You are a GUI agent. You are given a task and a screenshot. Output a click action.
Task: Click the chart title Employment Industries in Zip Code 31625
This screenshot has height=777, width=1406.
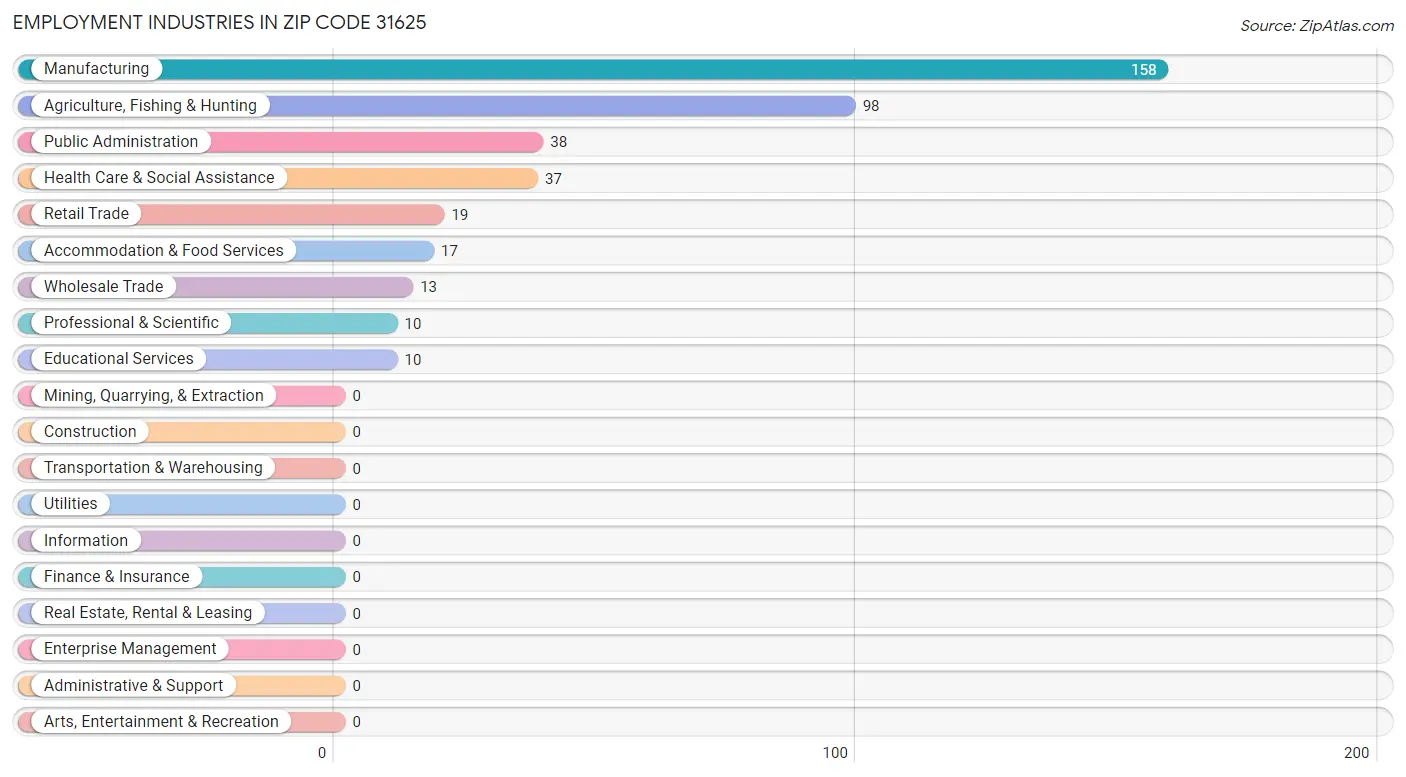pyautogui.click(x=220, y=22)
